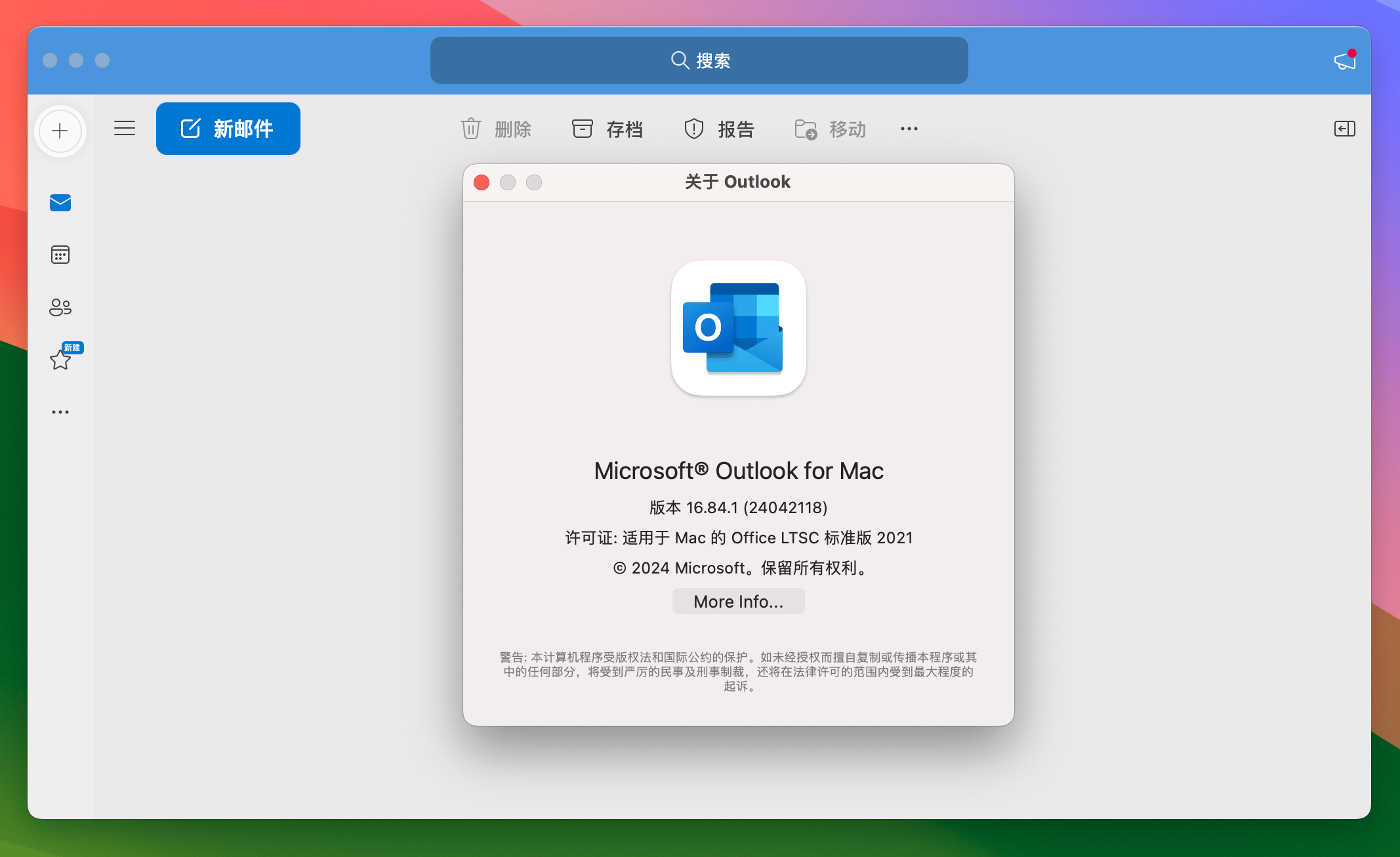Click the 存档 archive toolbar button
This screenshot has height=857, width=1400.
(607, 129)
